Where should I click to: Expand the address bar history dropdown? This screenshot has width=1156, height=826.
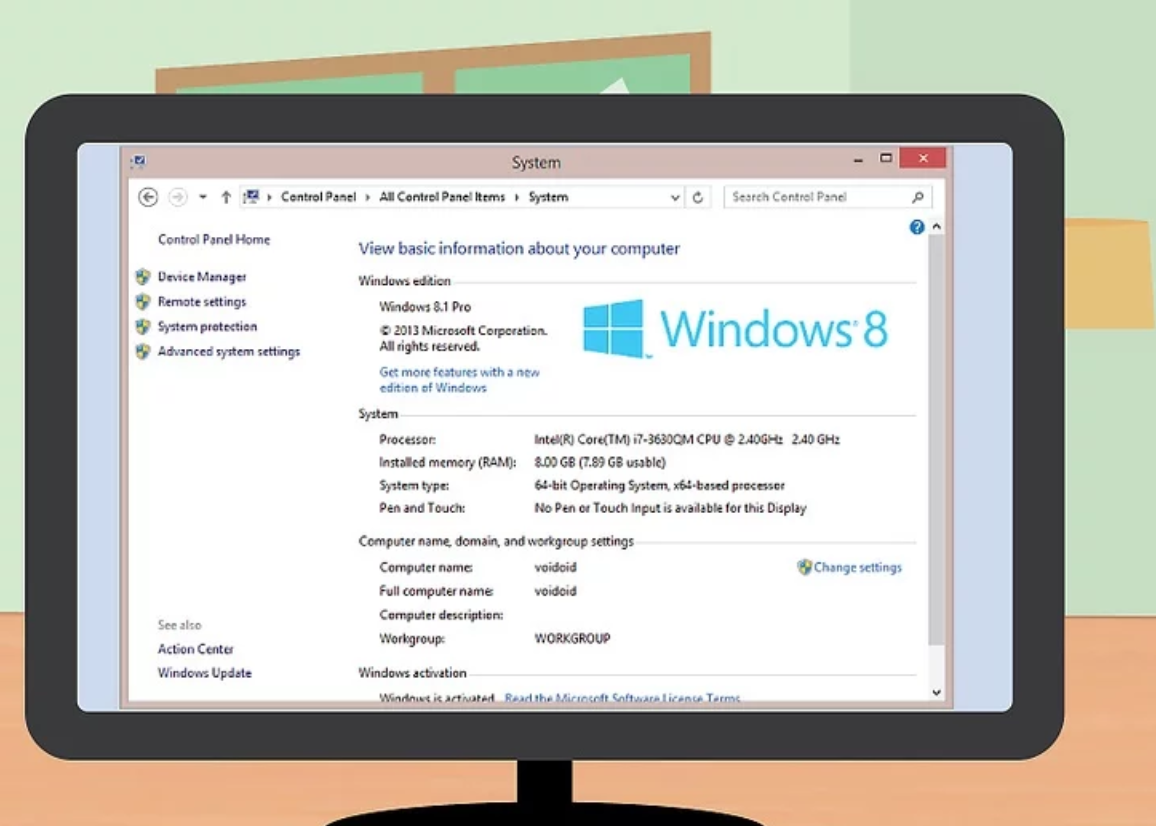click(x=675, y=198)
